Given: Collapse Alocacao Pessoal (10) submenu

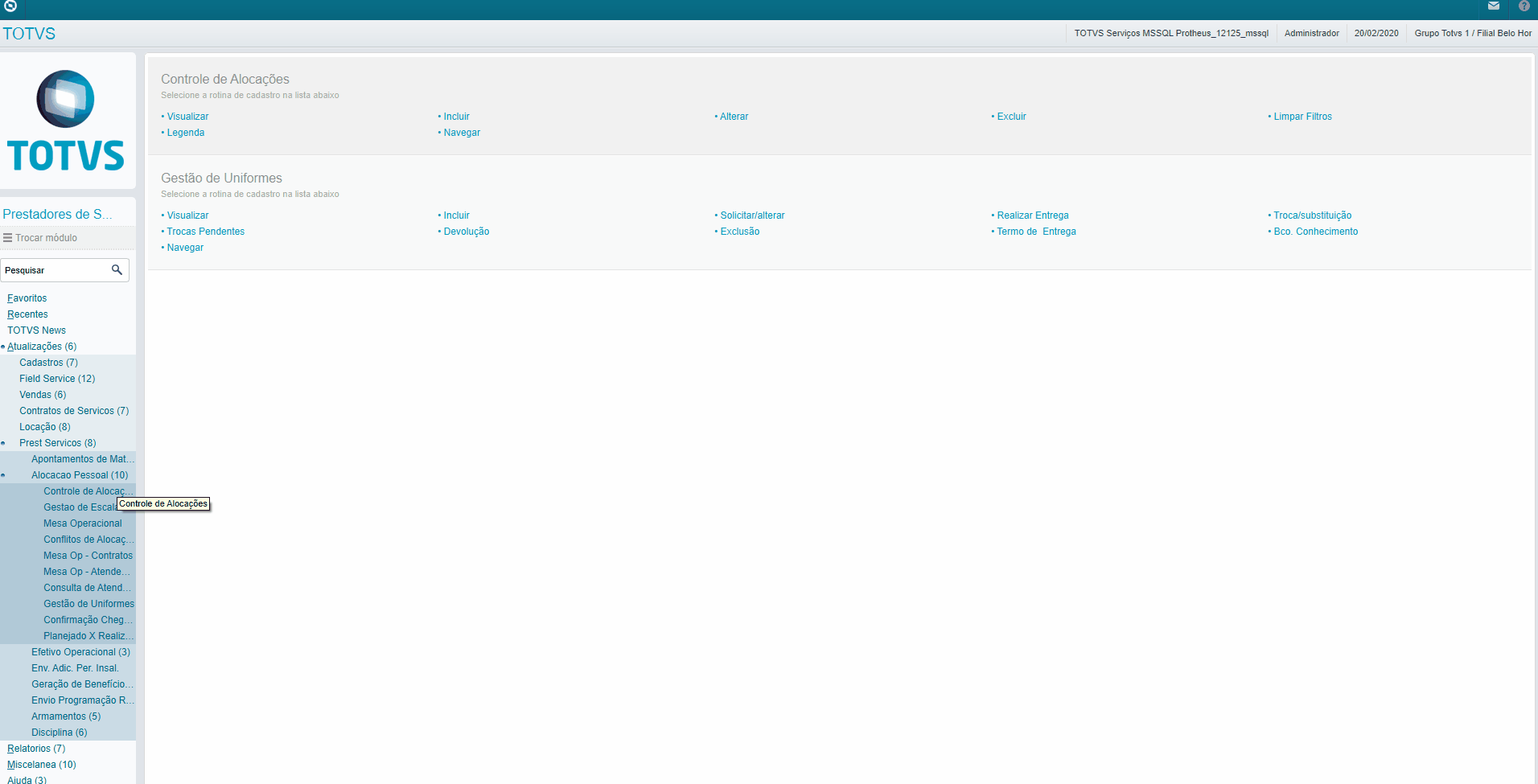Looking at the screenshot, I should 80,475.
